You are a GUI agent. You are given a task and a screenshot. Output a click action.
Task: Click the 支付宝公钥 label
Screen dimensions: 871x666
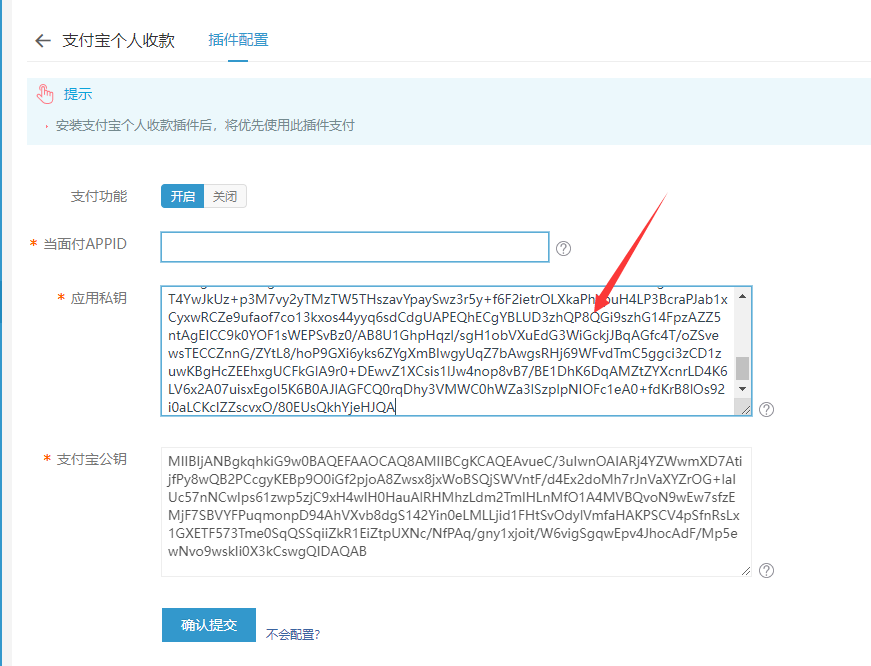tap(92, 459)
